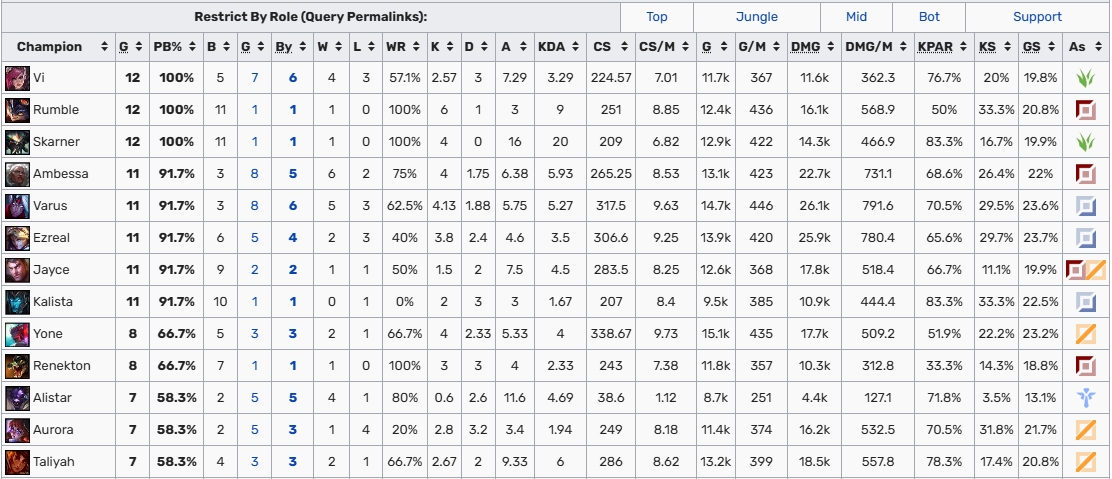The width and height of the screenshot is (1112, 479).
Task: Sort table by the DMG/M column
Action: [877, 47]
